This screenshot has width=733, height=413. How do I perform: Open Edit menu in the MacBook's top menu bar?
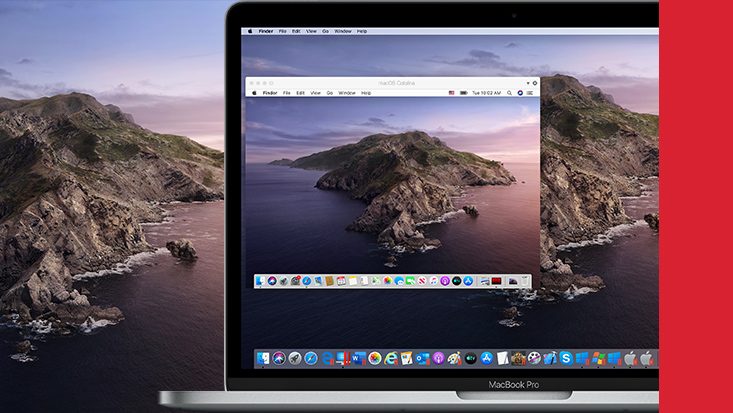pos(296,31)
